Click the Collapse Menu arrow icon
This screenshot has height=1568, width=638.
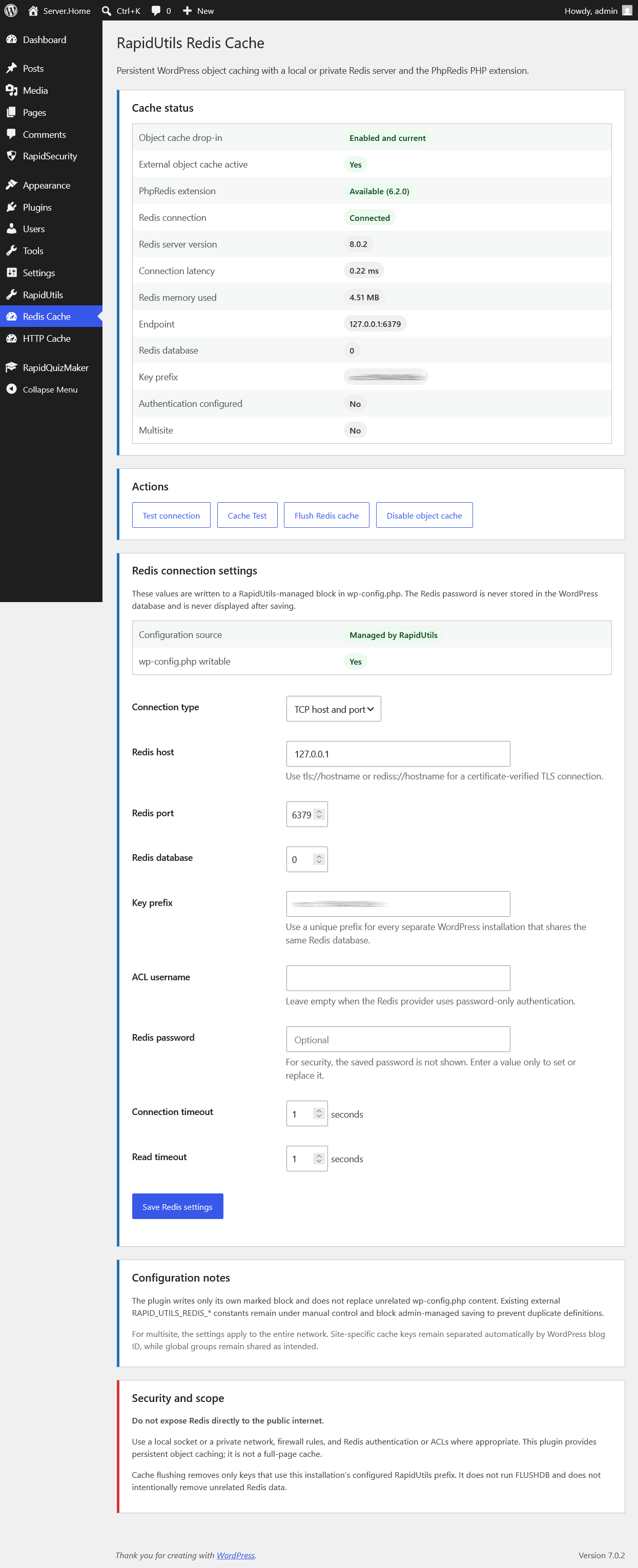[12, 389]
